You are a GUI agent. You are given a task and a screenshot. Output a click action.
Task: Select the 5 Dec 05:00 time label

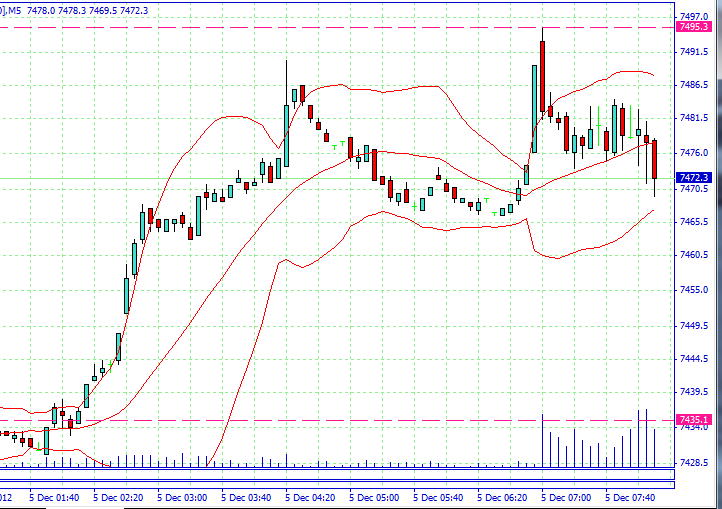pyautogui.click(x=374, y=498)
